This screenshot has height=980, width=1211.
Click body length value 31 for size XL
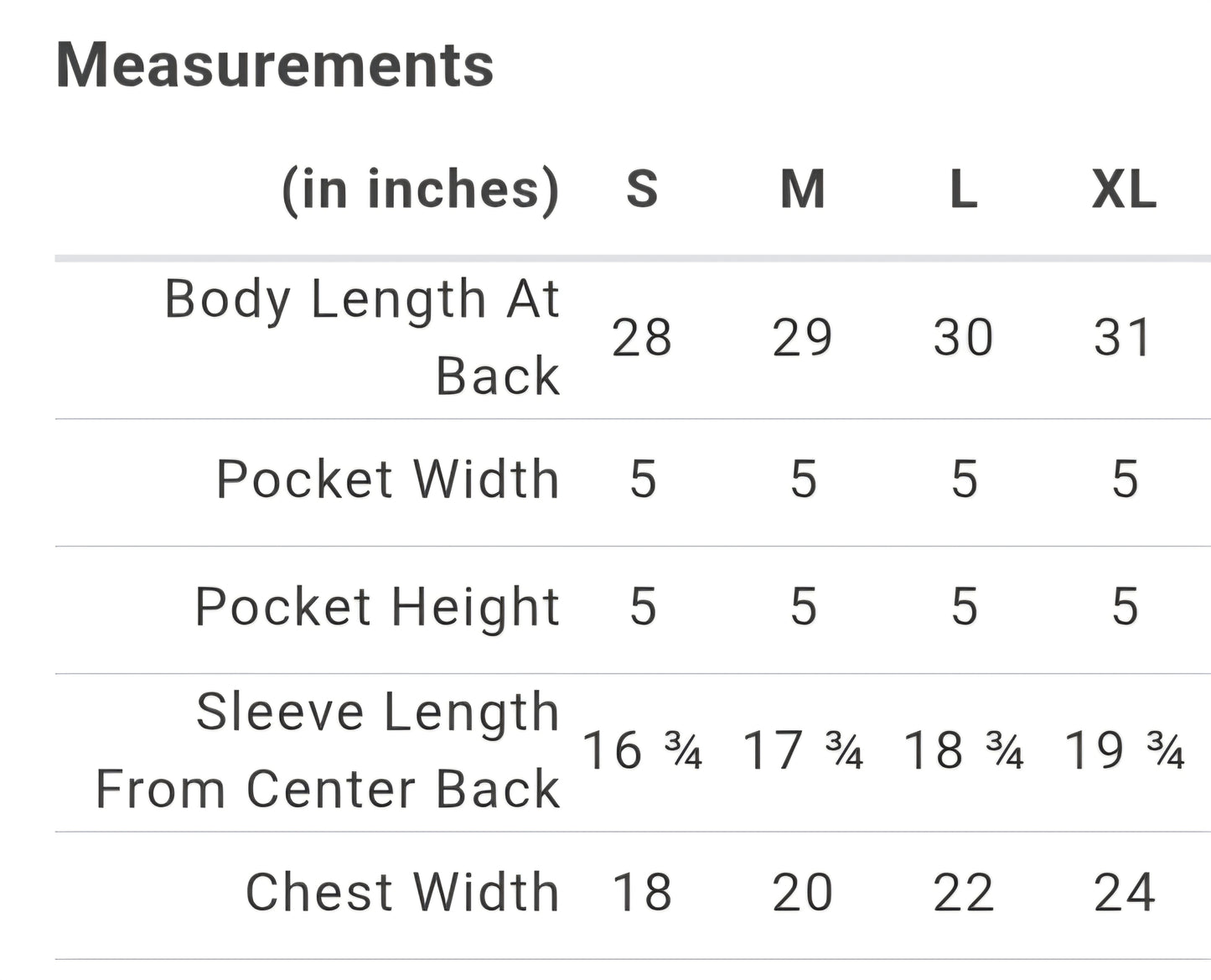(x=1125, y=338)
